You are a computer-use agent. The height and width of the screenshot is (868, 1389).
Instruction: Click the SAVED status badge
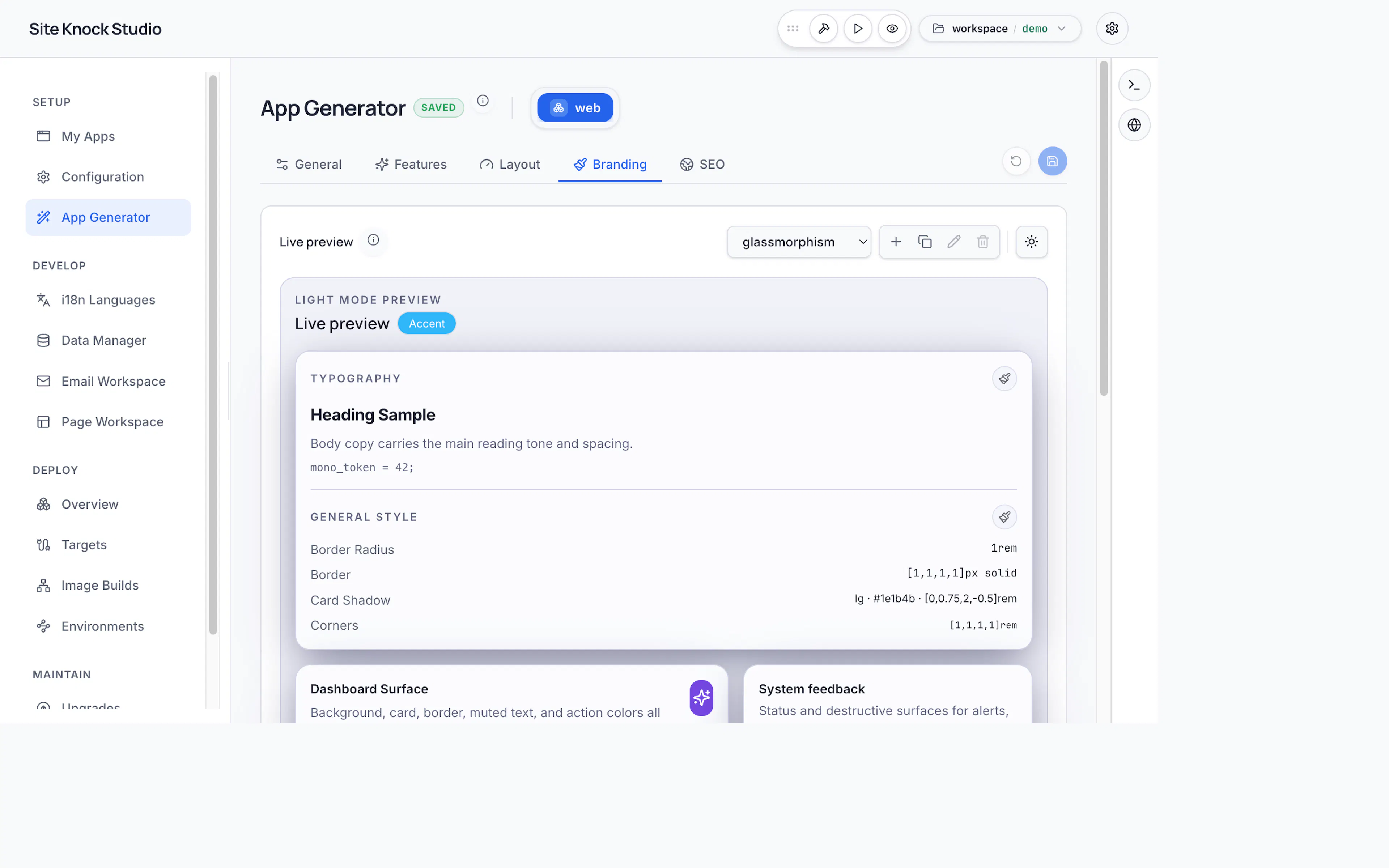(438, 108)
